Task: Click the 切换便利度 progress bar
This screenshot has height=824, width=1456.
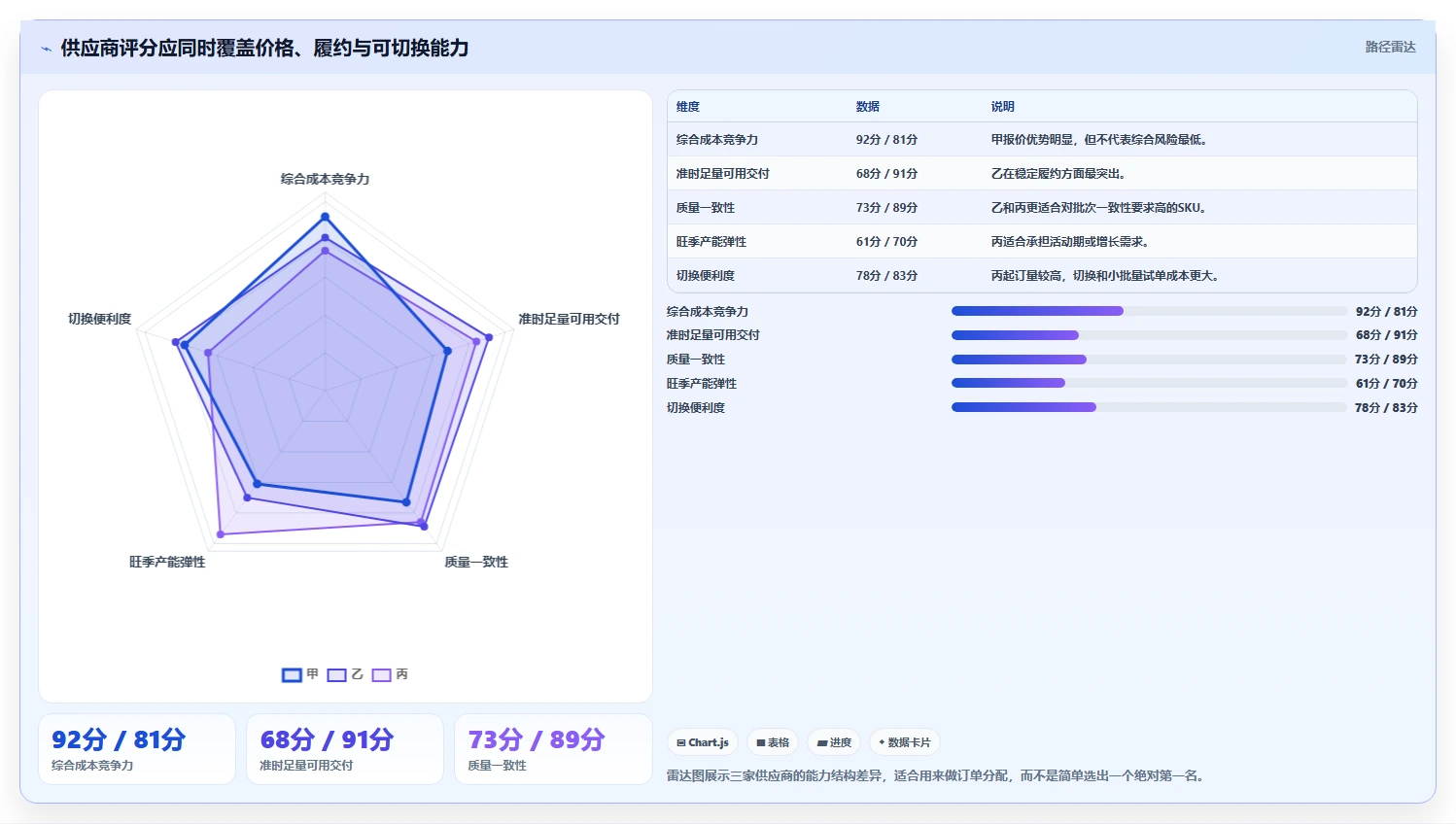Action: point(1149,407)
